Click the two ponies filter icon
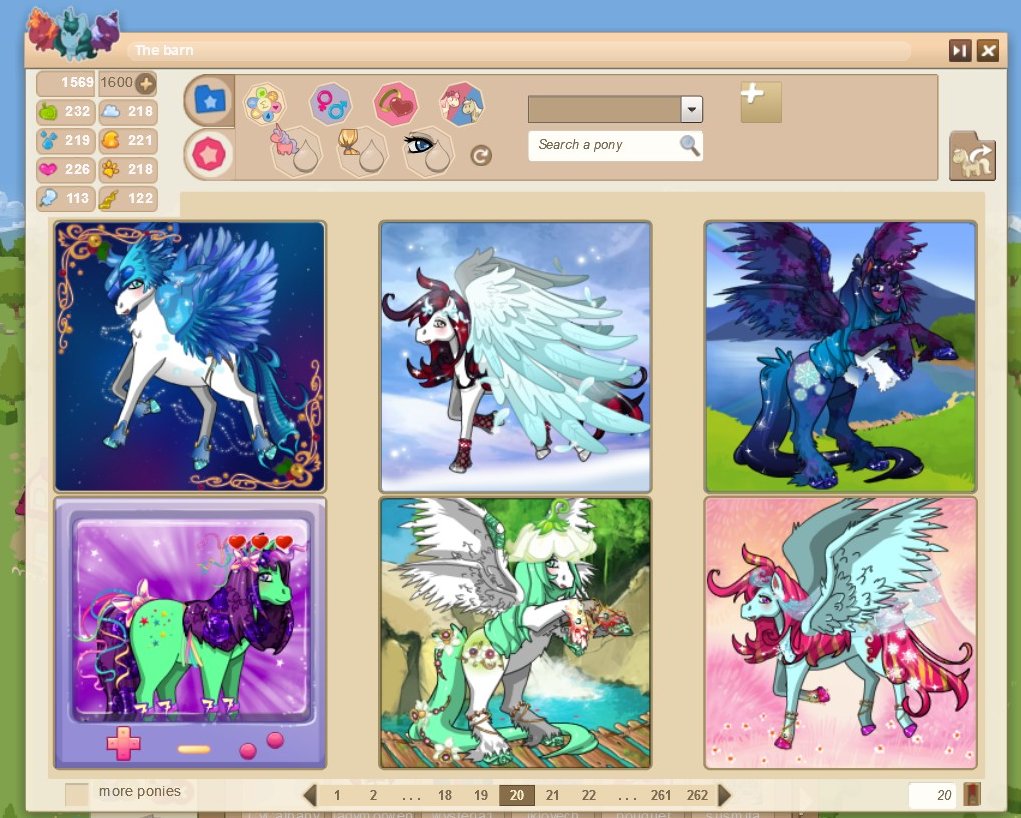Viewport: 1021px width, 818px height. click(x=462, y=102)
